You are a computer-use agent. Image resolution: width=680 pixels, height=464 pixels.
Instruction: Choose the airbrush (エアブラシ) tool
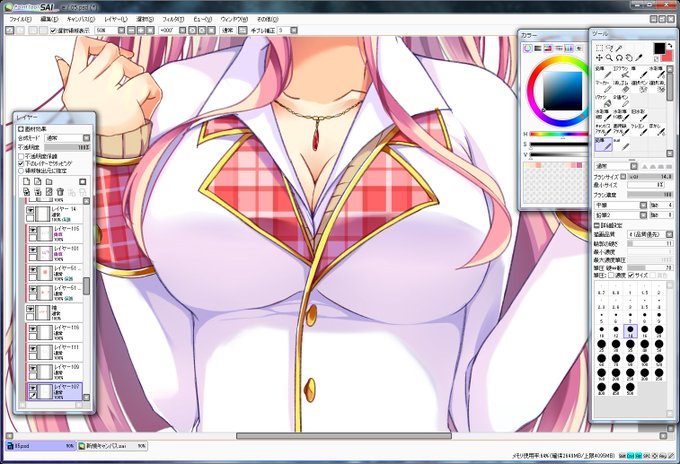pos(621,72)
